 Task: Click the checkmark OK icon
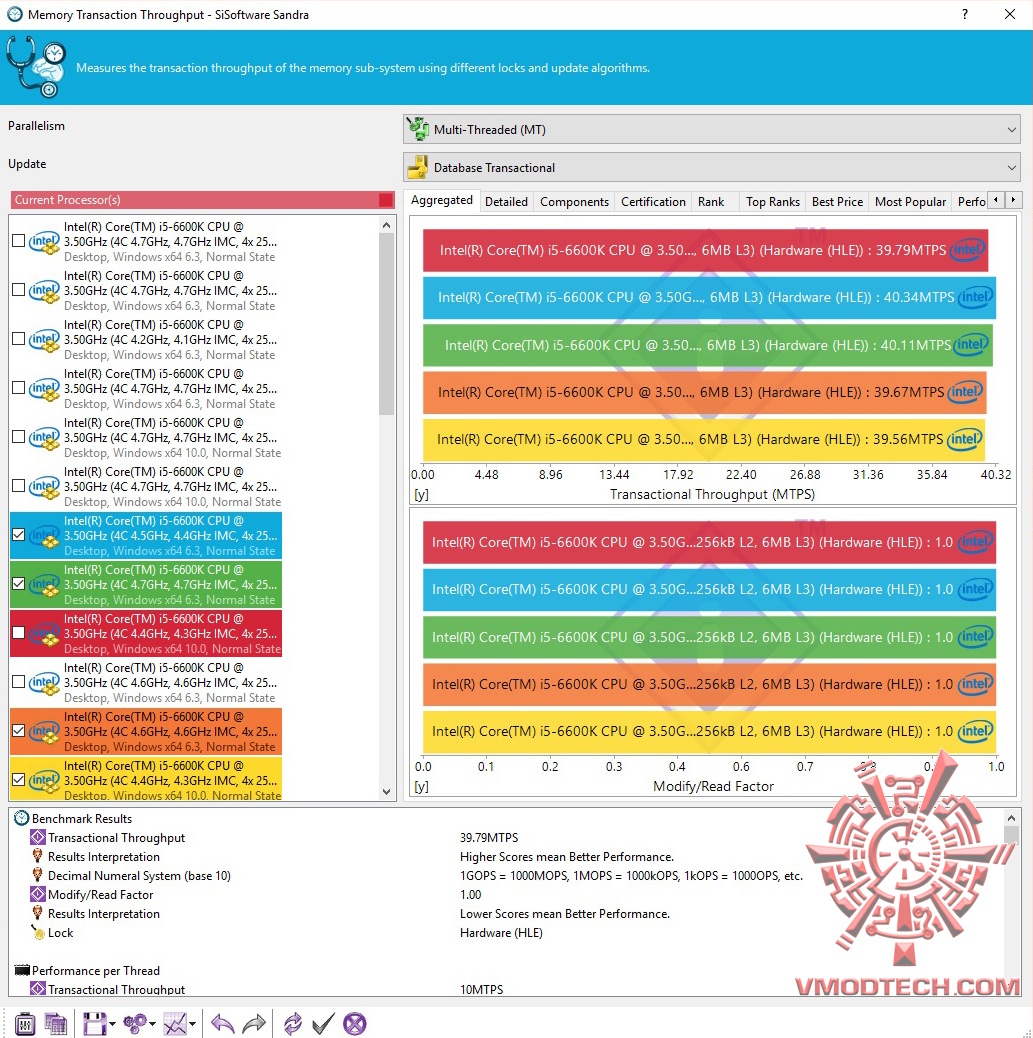pyautogui.click(x=322, y=1023)
